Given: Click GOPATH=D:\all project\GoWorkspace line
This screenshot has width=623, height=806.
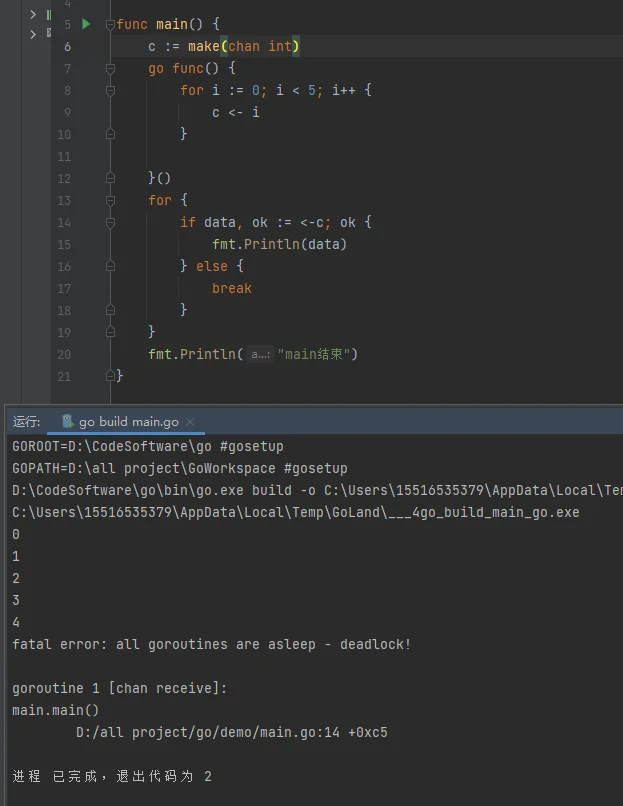Looking at the screenshot, I should (180, 468).
